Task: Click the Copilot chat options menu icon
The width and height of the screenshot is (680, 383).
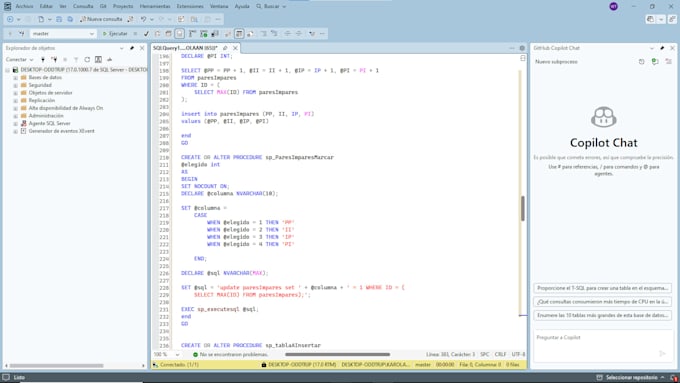Action: click(x=668, y=62)
